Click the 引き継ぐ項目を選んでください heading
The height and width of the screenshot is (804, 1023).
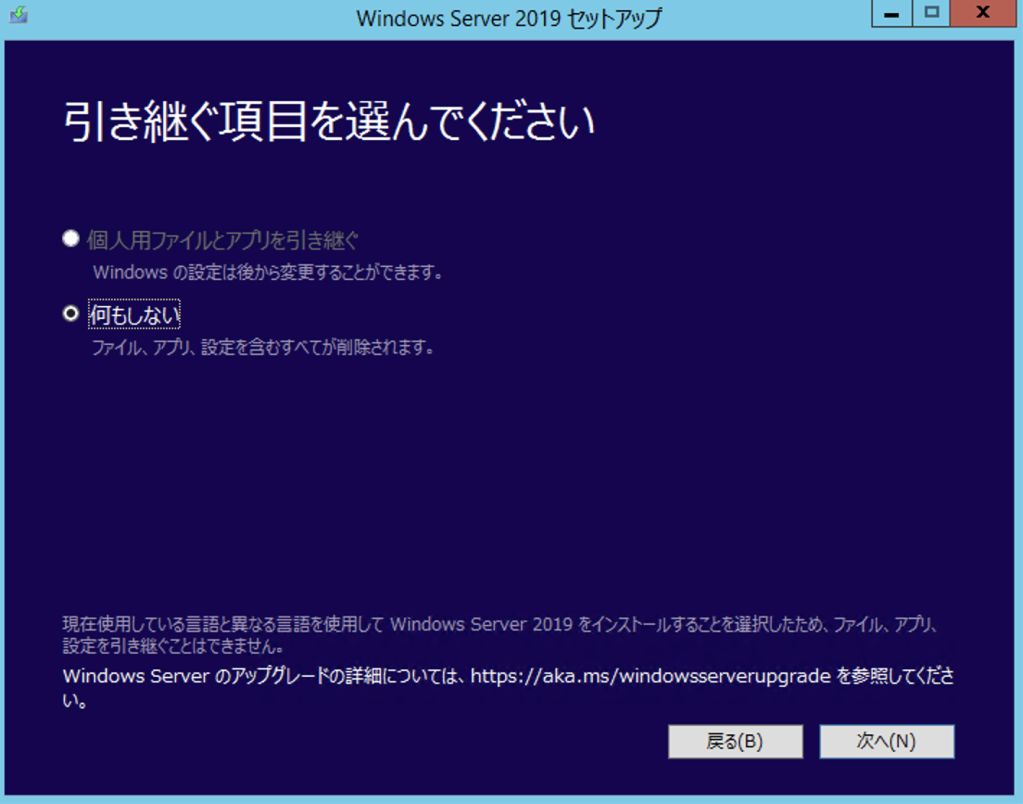329,122
